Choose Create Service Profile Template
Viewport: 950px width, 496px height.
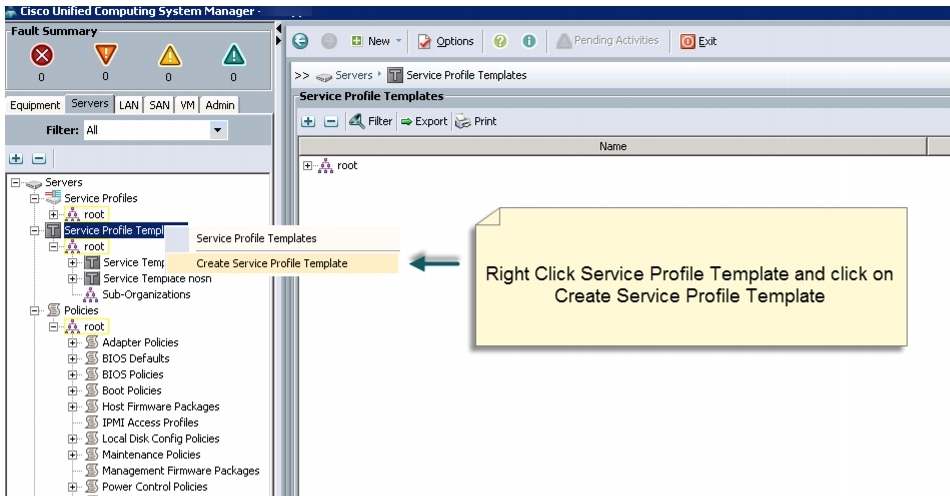pyautogui.click(x=282, y=263)
